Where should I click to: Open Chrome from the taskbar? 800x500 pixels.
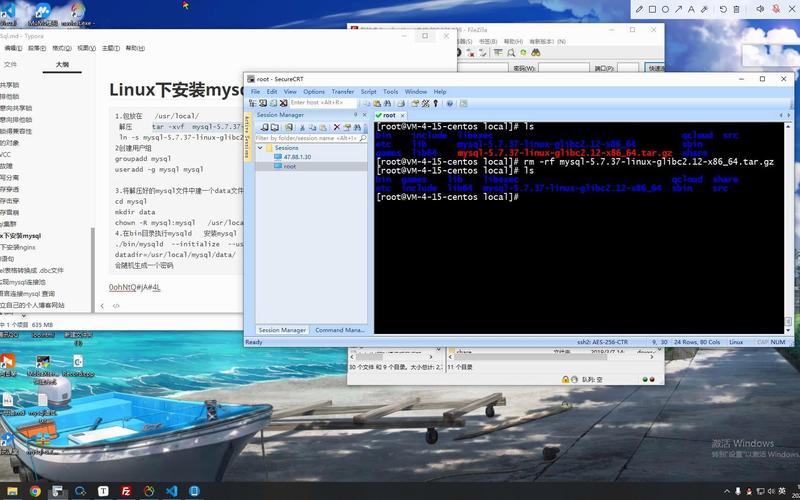[35, 491]
